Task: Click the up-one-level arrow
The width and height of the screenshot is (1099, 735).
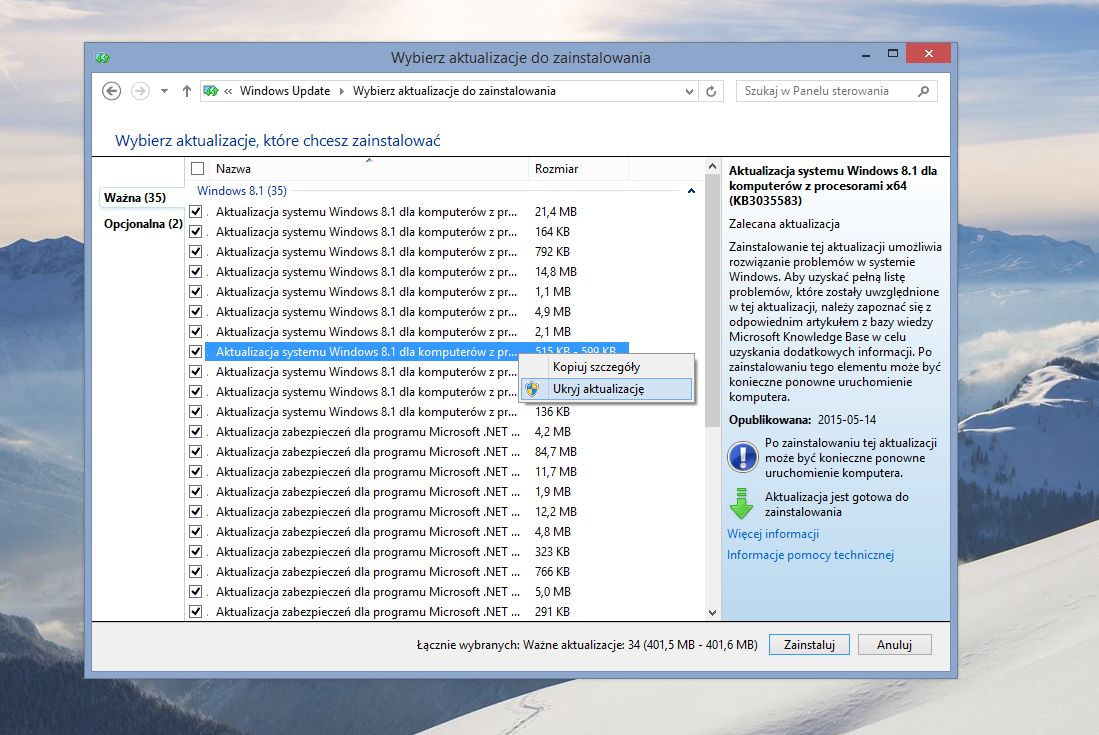Action: pos(186,90)
